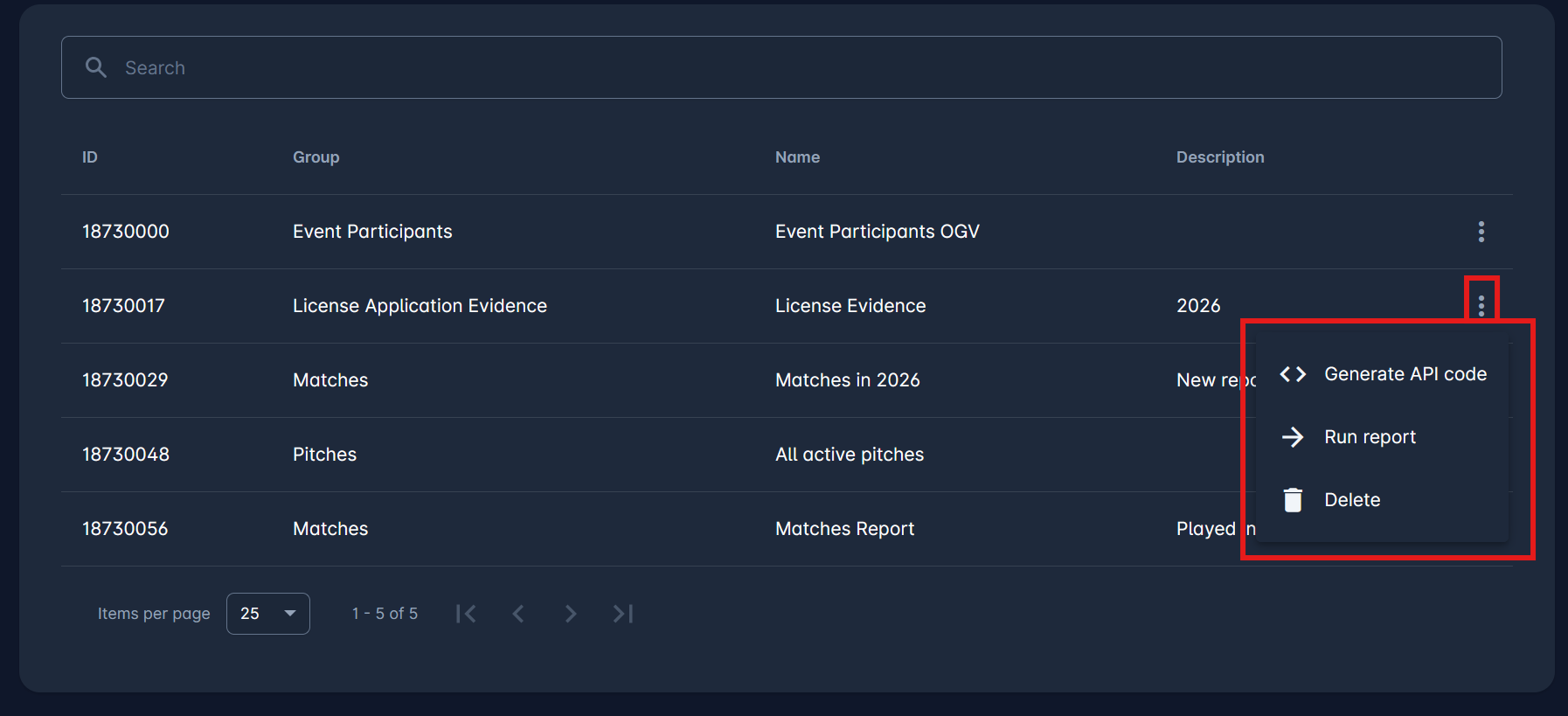1568x716 pixels.
Task: Sort by the Group column header
Action: coord(316,157)
